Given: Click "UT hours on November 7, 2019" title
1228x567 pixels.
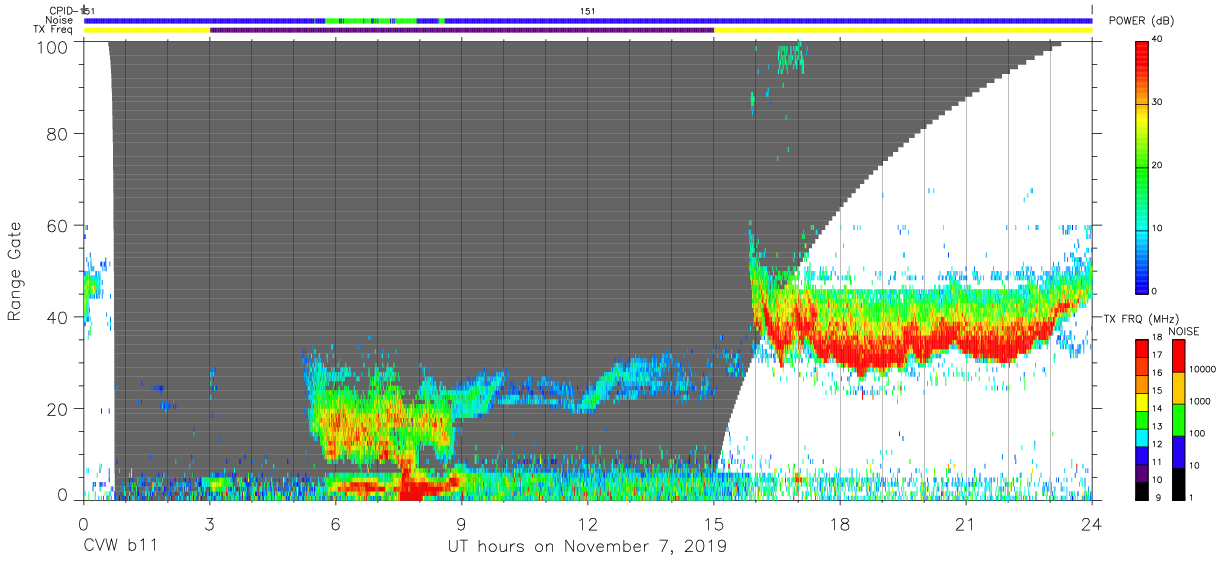Looking at the screenshot, I should tap(587, 546).
